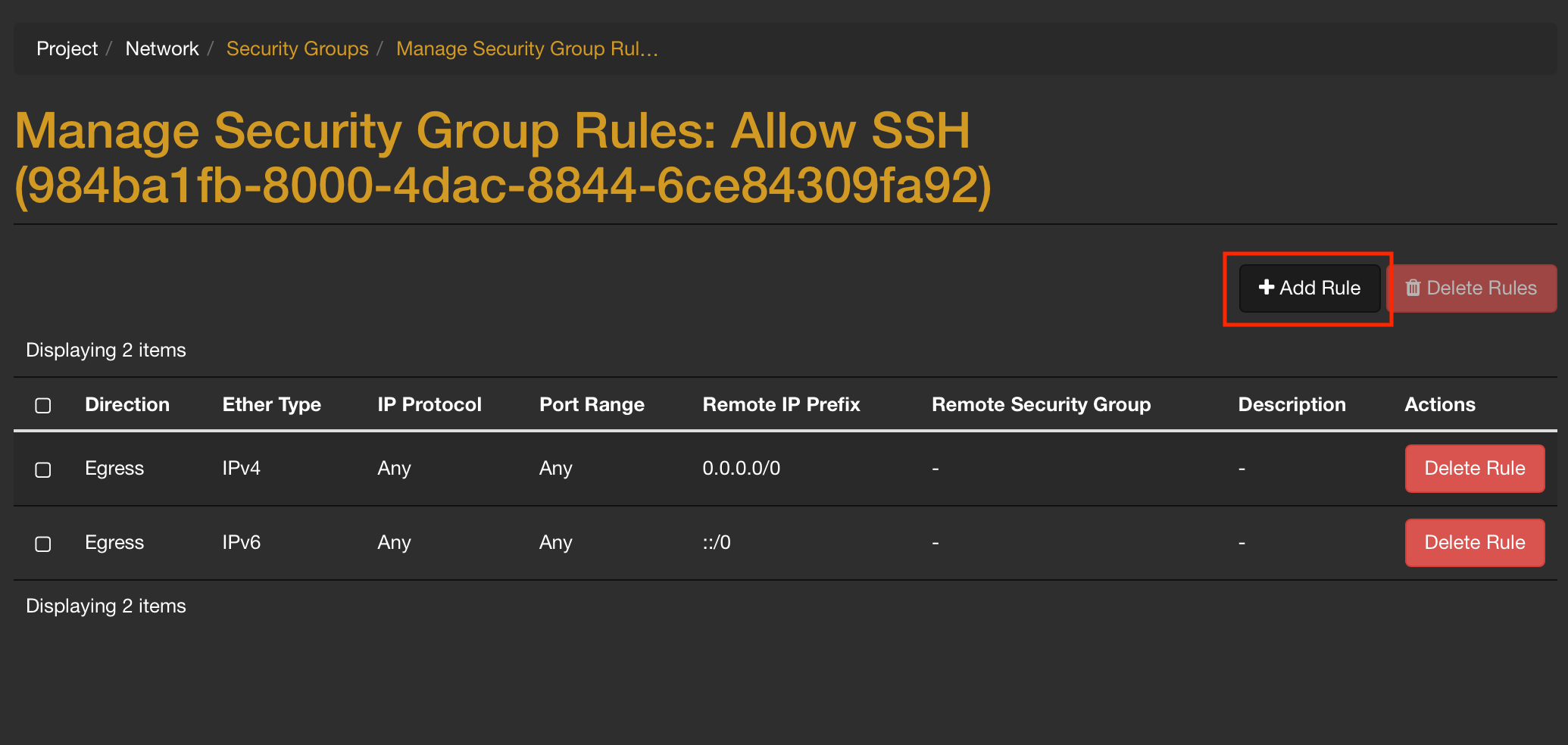The image size is (1568, 745).
Task: Click the trash icon on Delete Rules
Action: 1413,288
